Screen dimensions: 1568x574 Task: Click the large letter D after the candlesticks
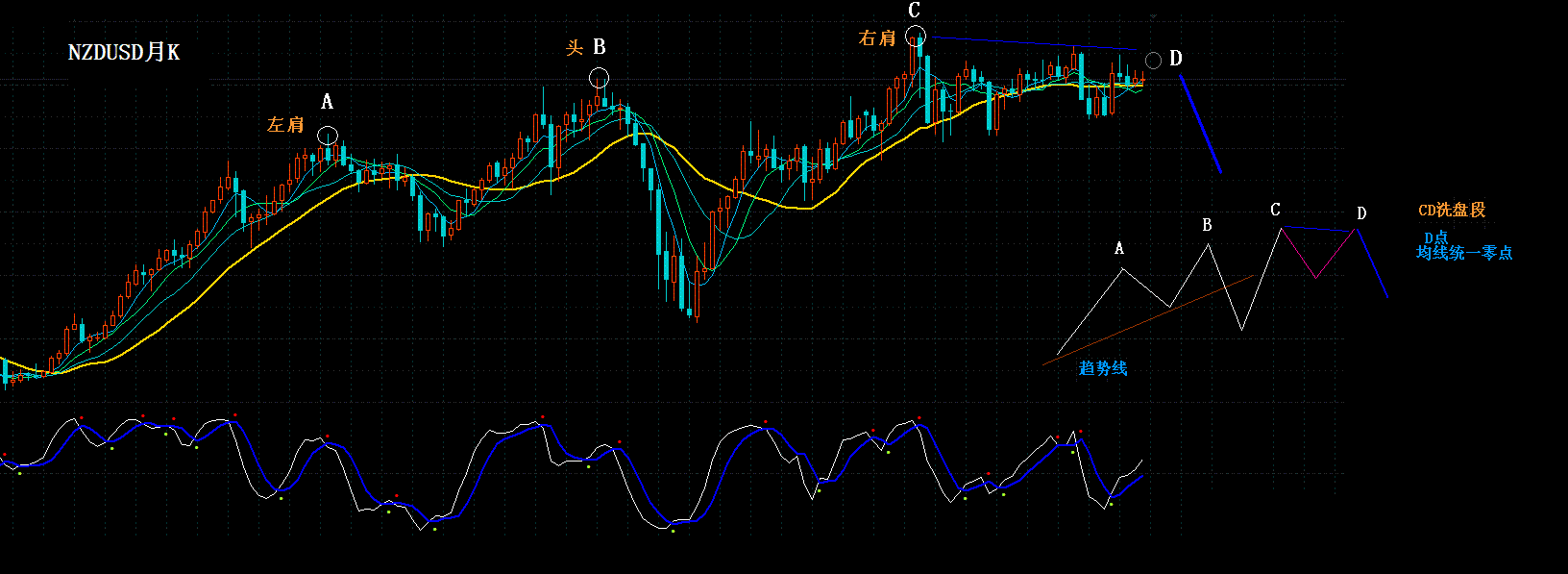click(x=1176, y=59)
